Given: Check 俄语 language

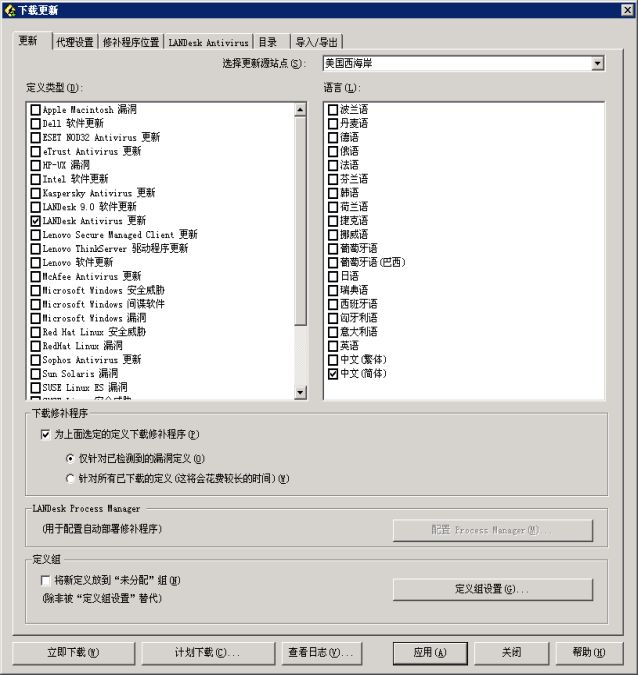Looking at the screenshot, I should click(x=333, y=152).
